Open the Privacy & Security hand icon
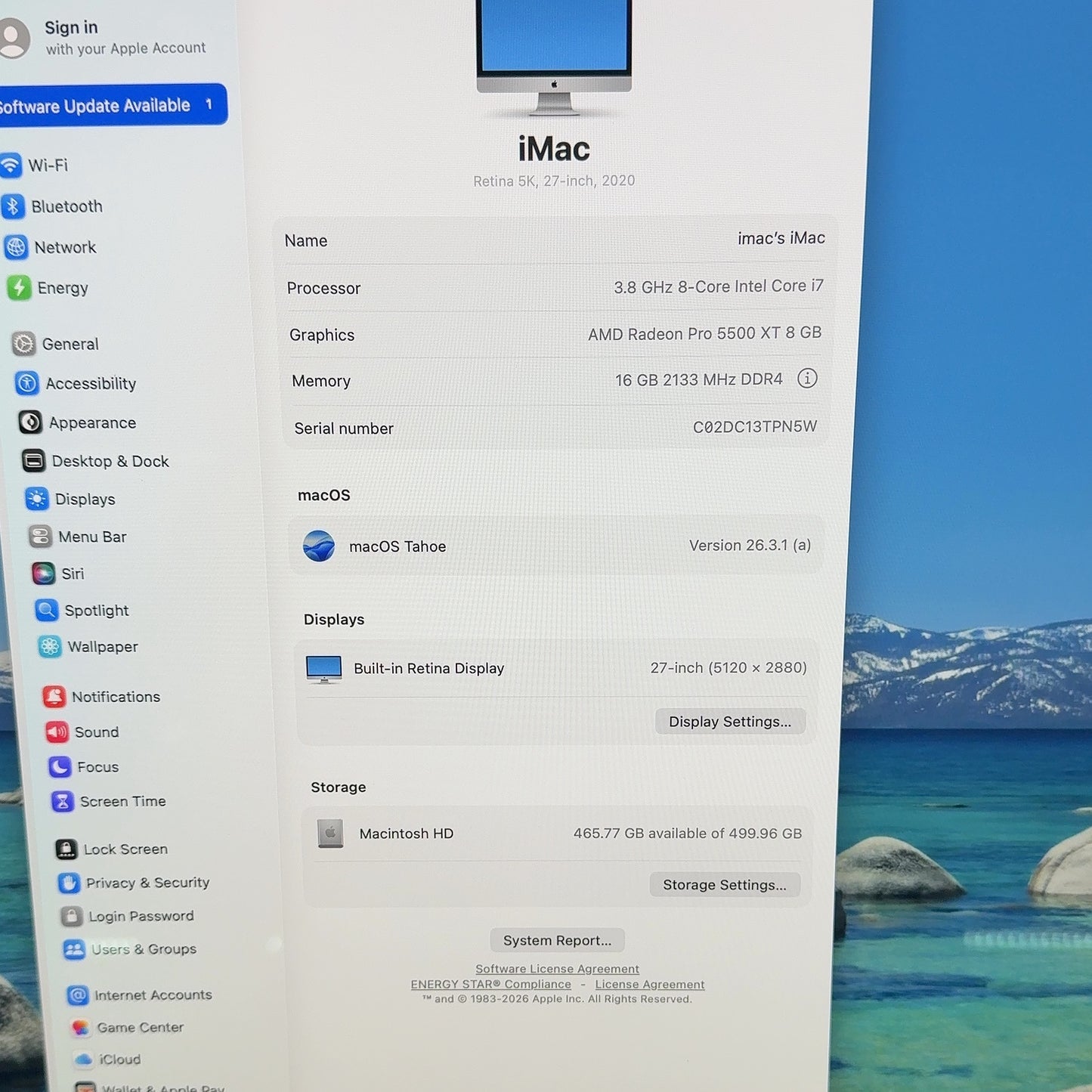Image resolution: width=1092 pixels, height=1092 pixels. click(70, 883)
